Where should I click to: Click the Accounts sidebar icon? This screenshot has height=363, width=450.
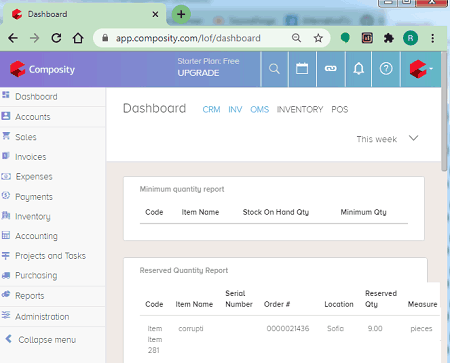(6, 116)
